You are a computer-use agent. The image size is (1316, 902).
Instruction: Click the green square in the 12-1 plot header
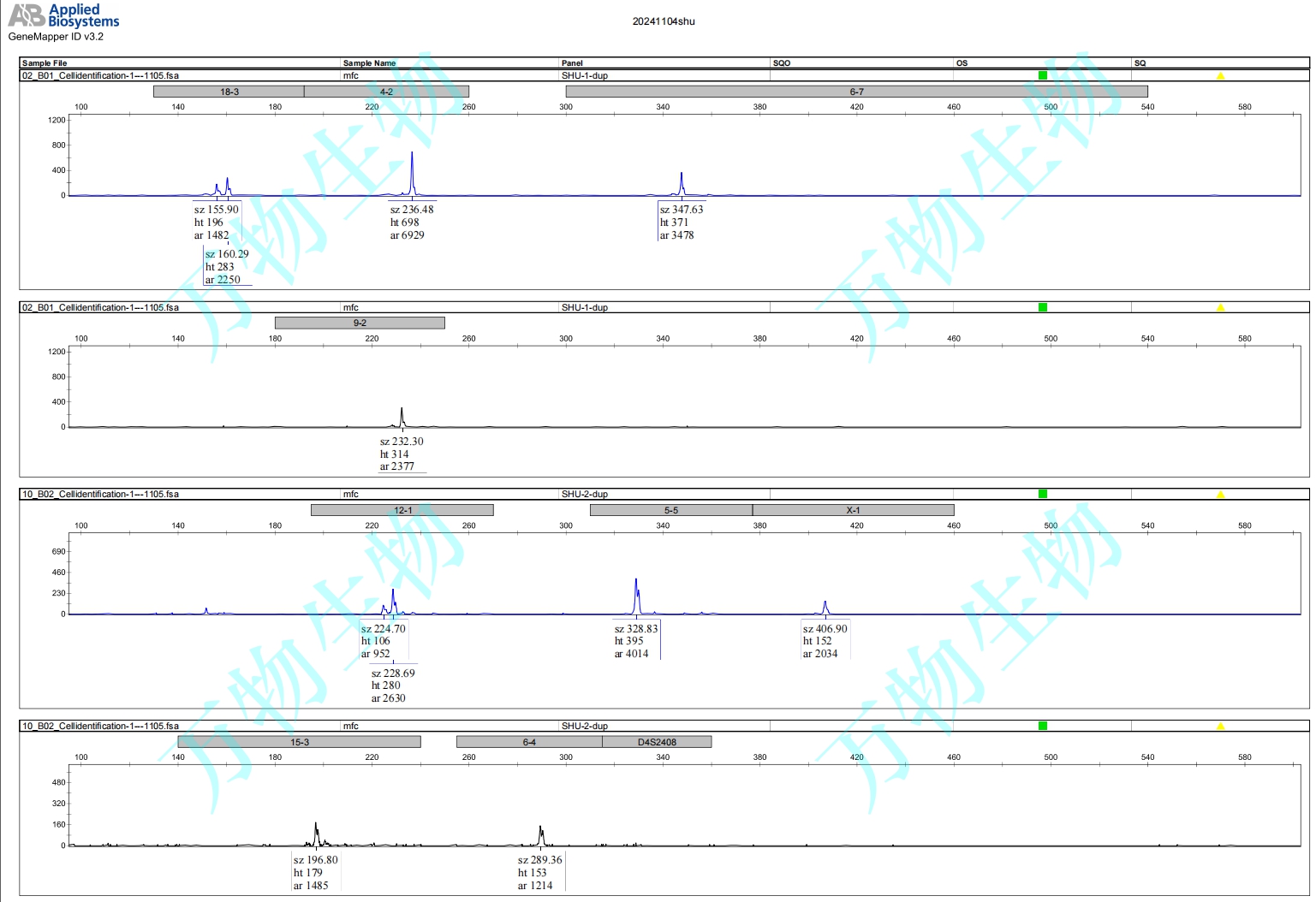pos(1042,494)
